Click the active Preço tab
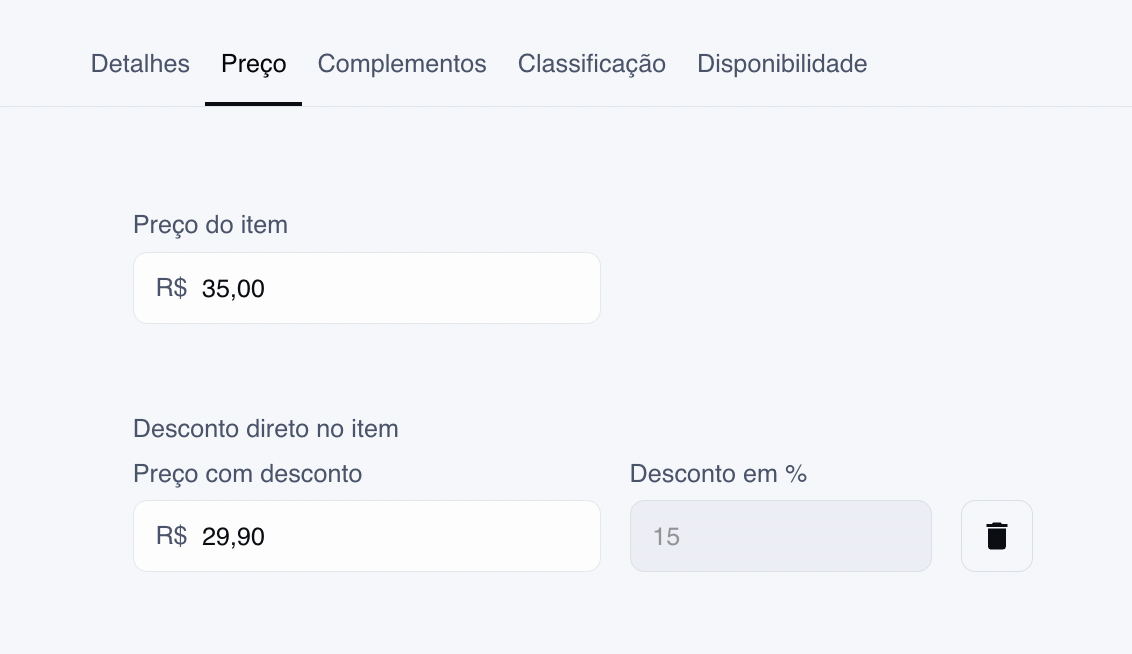1132x654 pixels. [253, 64]
